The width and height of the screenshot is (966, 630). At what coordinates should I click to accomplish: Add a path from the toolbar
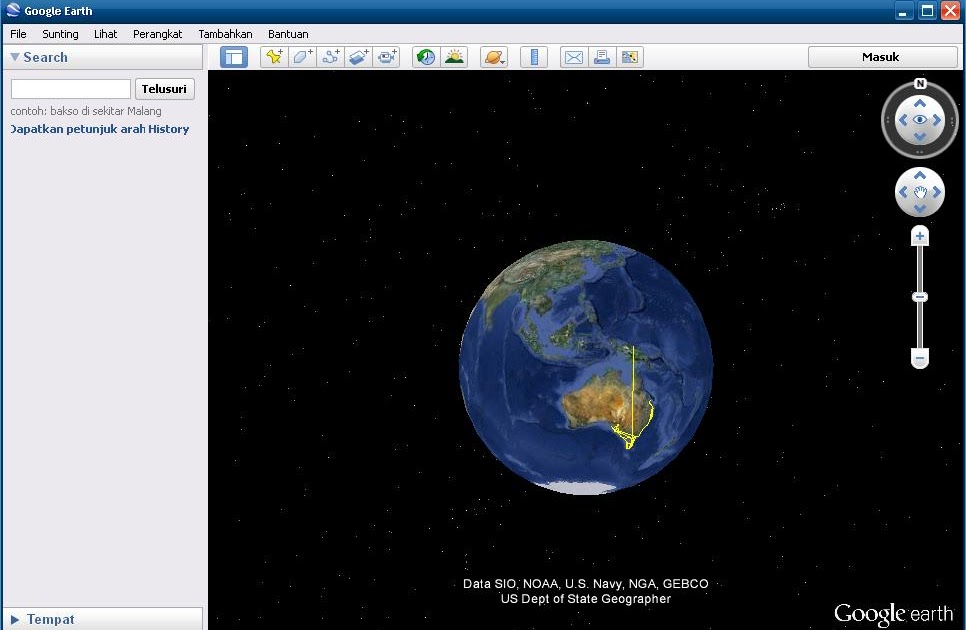pyautogui.click(x=331, y=57)
